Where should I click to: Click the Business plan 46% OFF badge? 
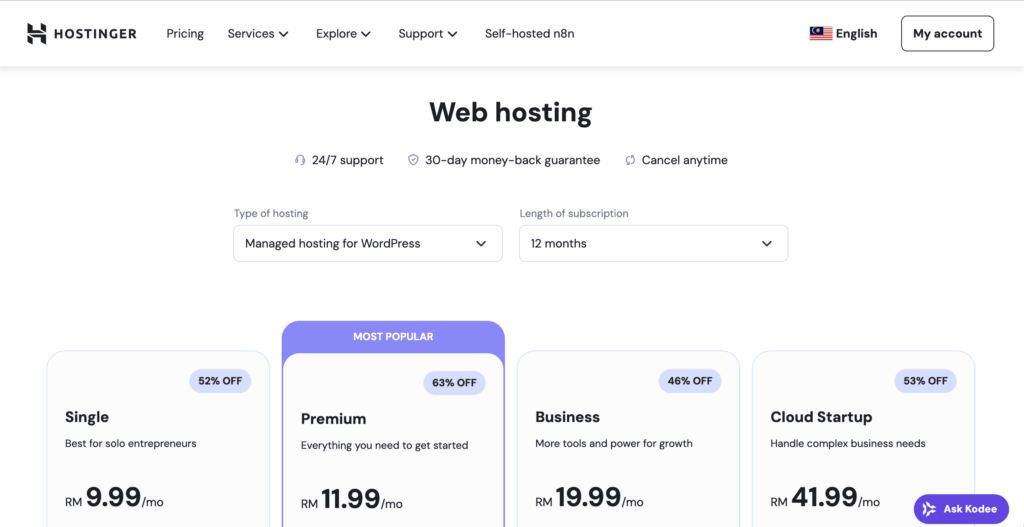tap(689, 381)
